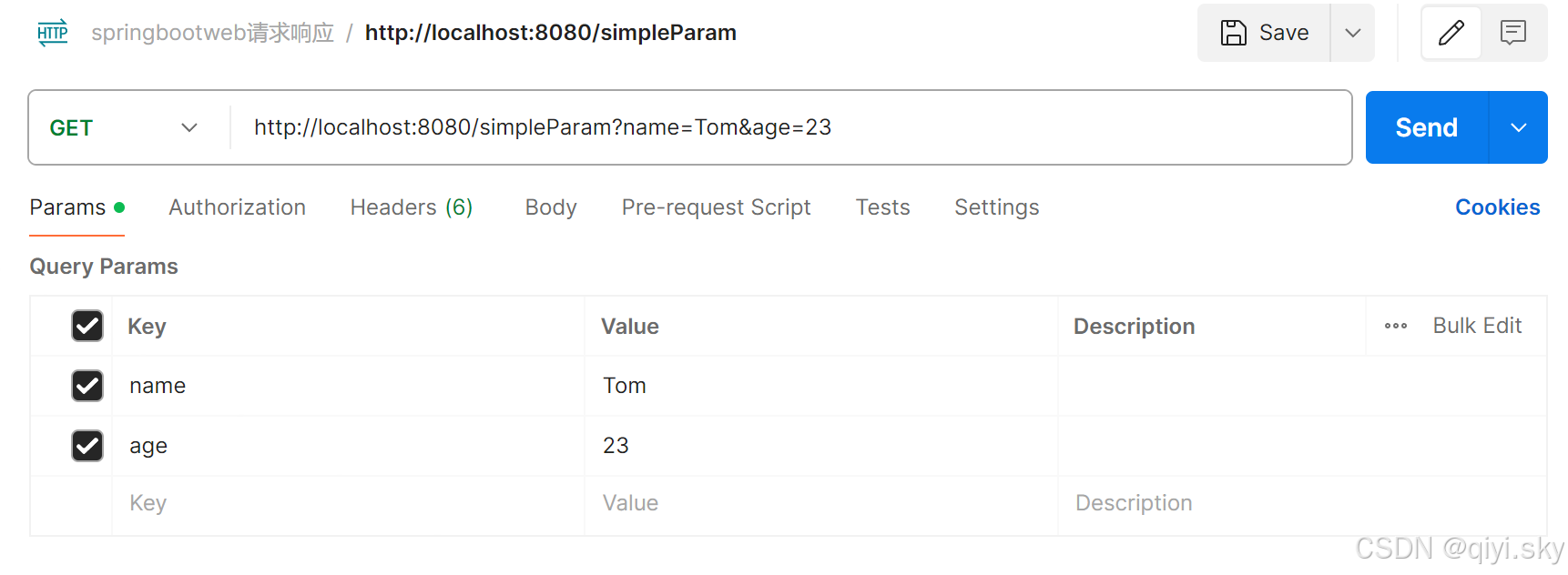Open the comments icon
The width and height of the screenshot is (1568, 575).
pos(1513,33)
